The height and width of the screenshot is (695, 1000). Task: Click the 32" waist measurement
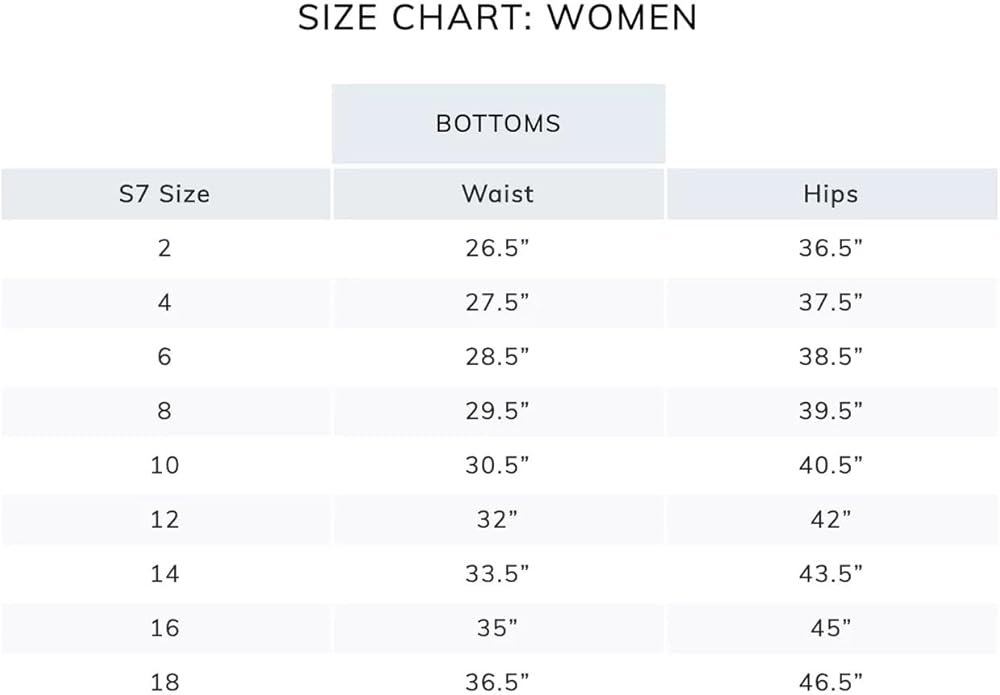click(498, 519)
